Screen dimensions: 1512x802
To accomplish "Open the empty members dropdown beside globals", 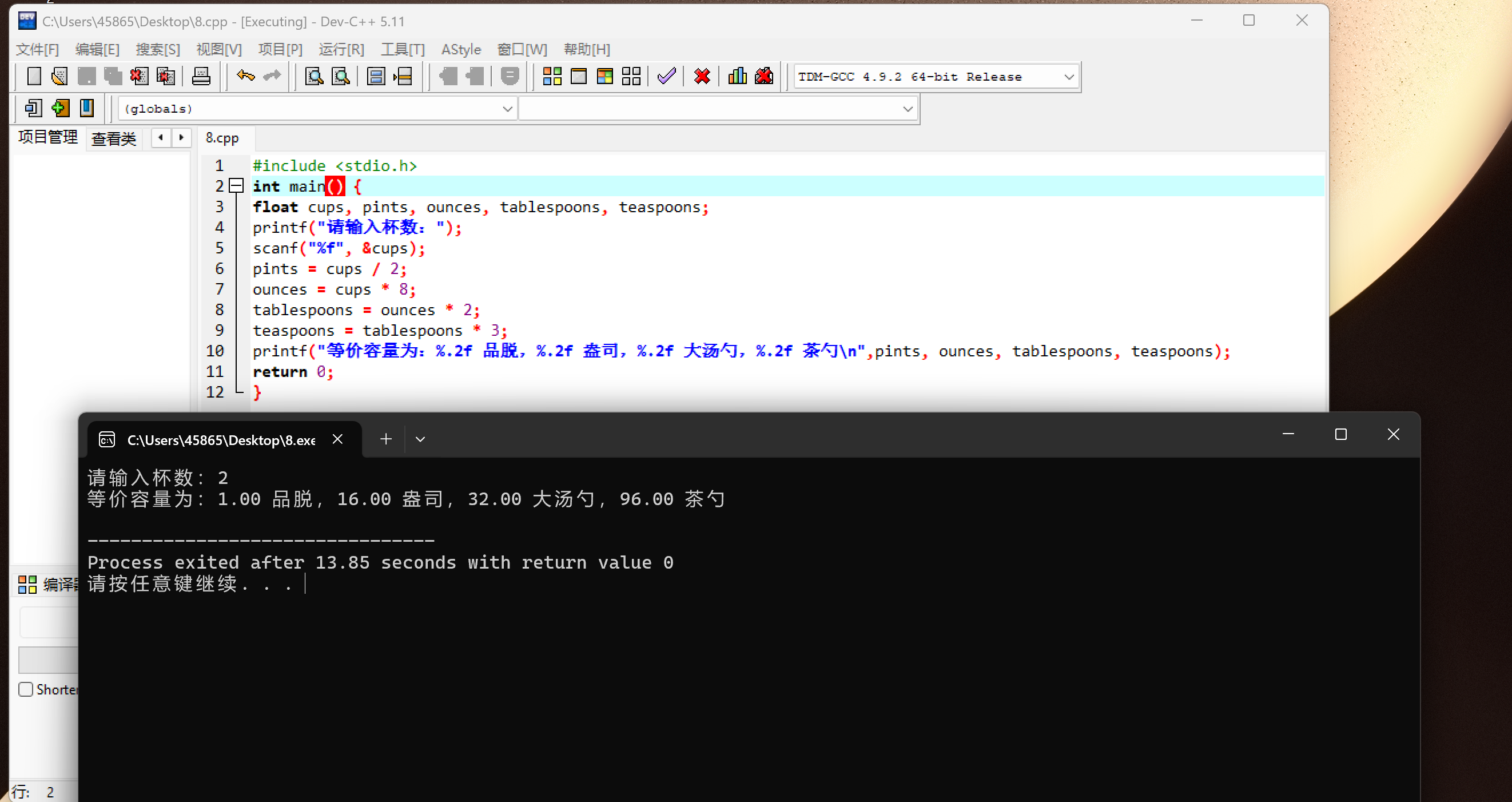I will [908, 109].
